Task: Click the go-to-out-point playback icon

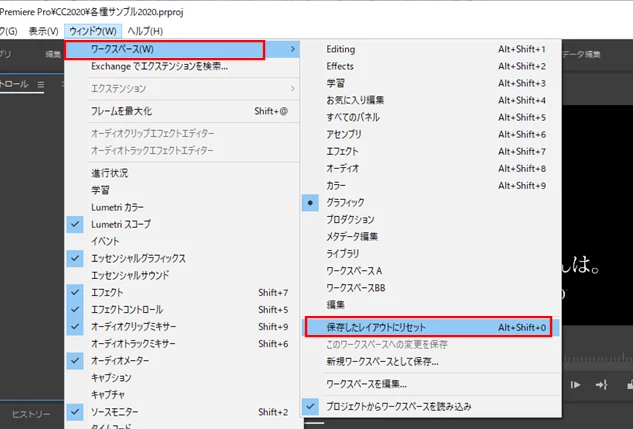Action: [x=602, y=385]
